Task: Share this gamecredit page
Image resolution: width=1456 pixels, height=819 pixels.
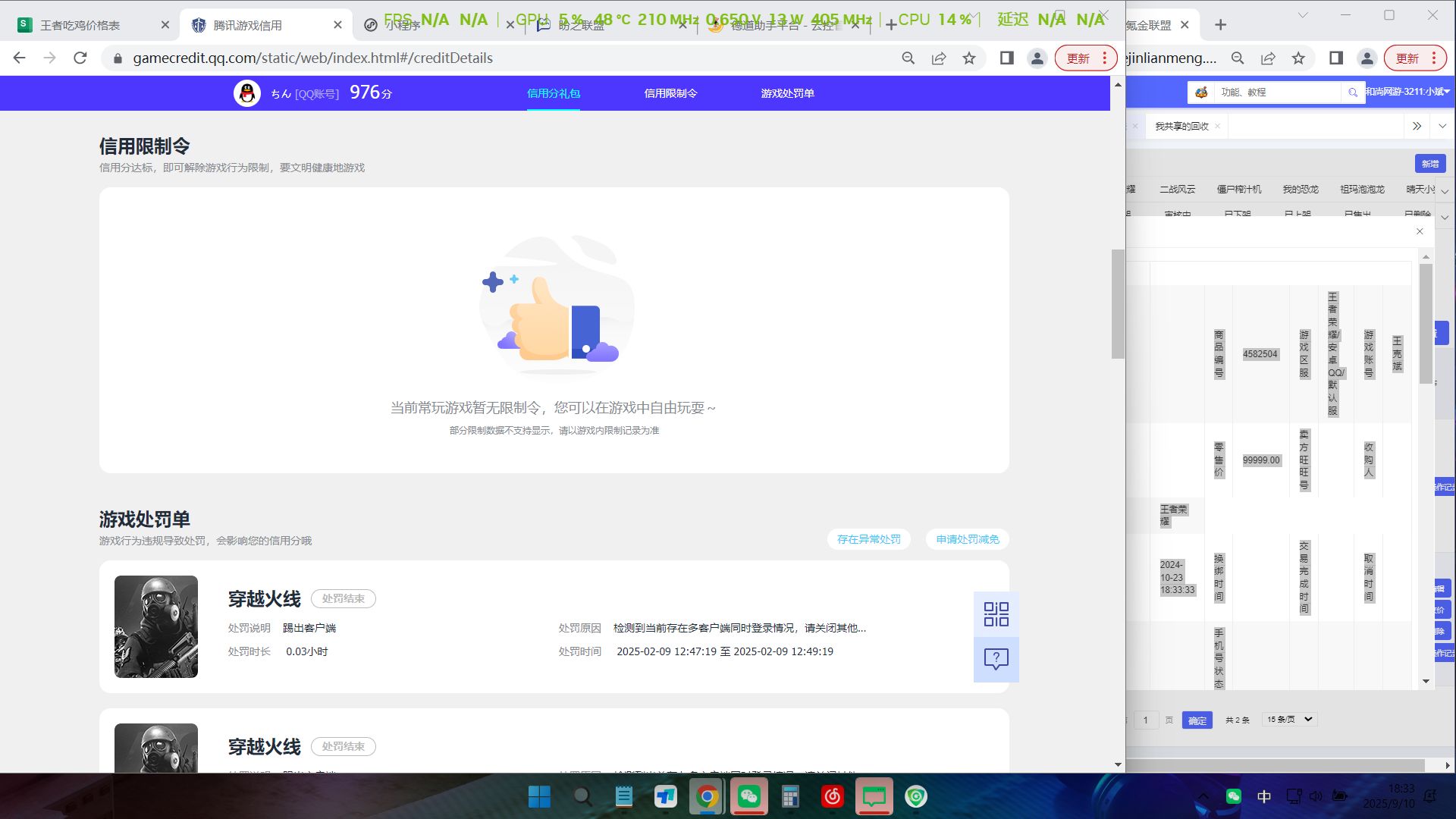Action: click(939, 58)
